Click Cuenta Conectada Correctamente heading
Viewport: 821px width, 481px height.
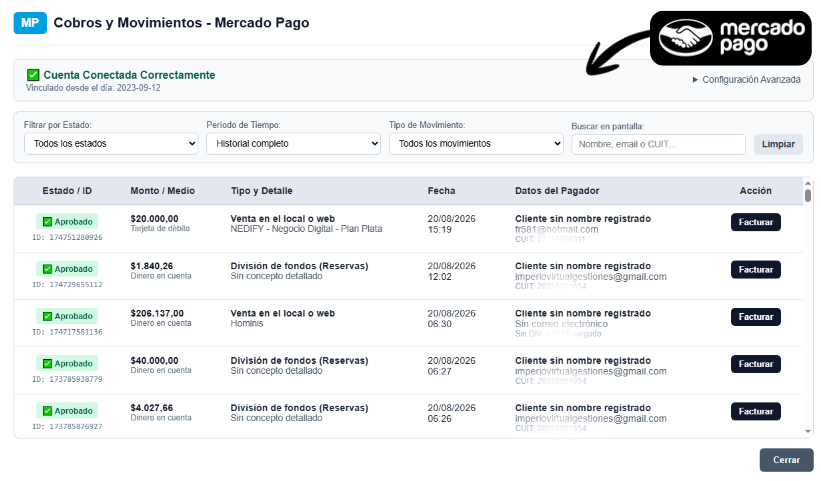(129, 75)
